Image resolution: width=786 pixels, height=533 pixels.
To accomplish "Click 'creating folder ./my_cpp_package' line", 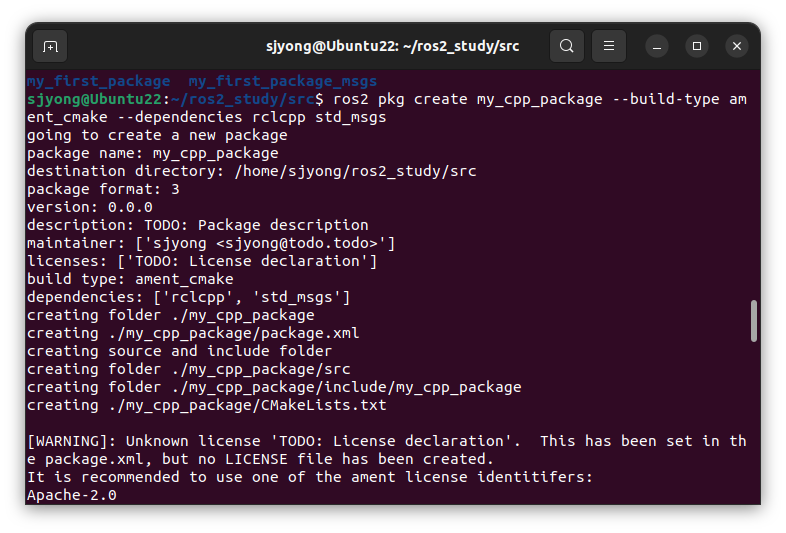I will coord(171,315).
